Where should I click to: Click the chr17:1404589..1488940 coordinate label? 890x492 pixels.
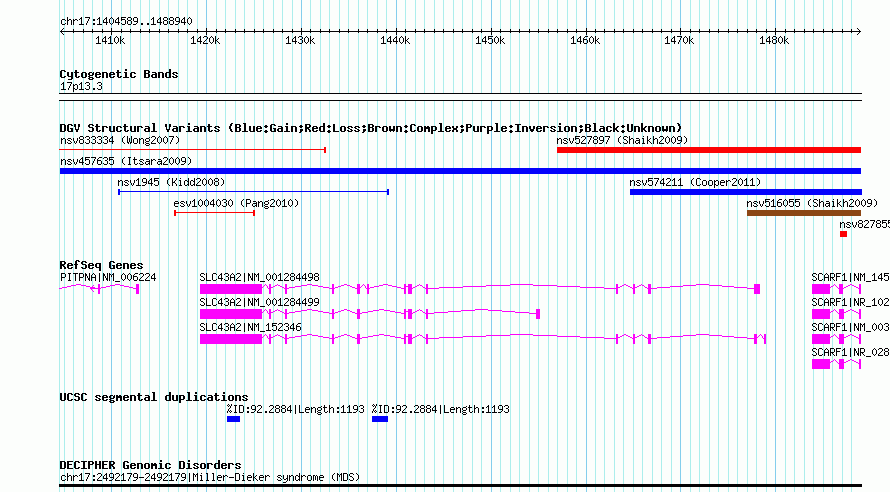[x=126, y=21]
